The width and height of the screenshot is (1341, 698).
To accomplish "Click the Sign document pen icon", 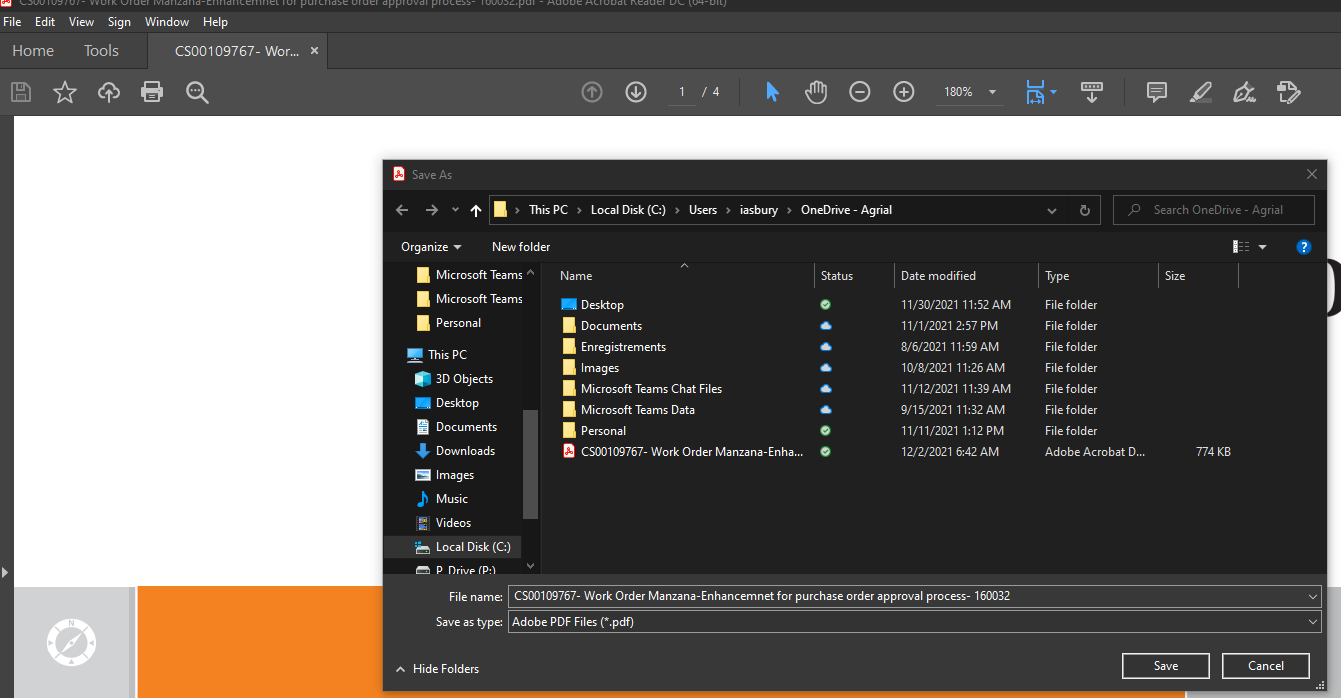I will [1245, 92].
